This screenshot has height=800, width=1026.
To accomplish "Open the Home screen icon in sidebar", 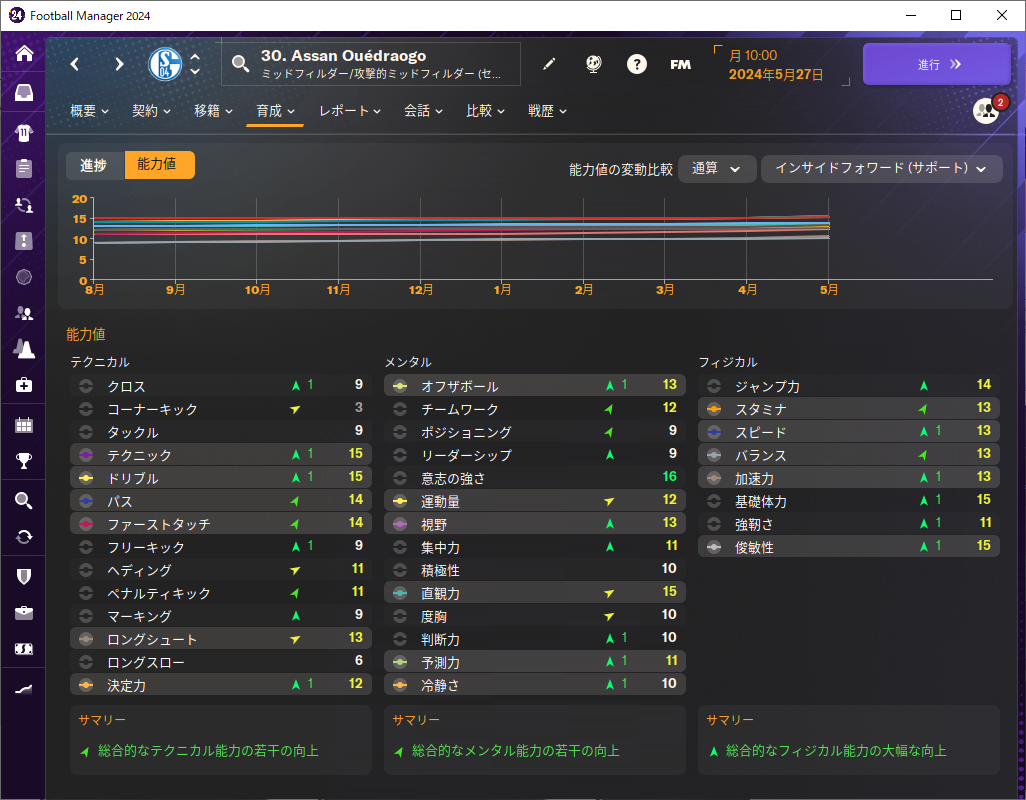I will click(x=24, y=53).
